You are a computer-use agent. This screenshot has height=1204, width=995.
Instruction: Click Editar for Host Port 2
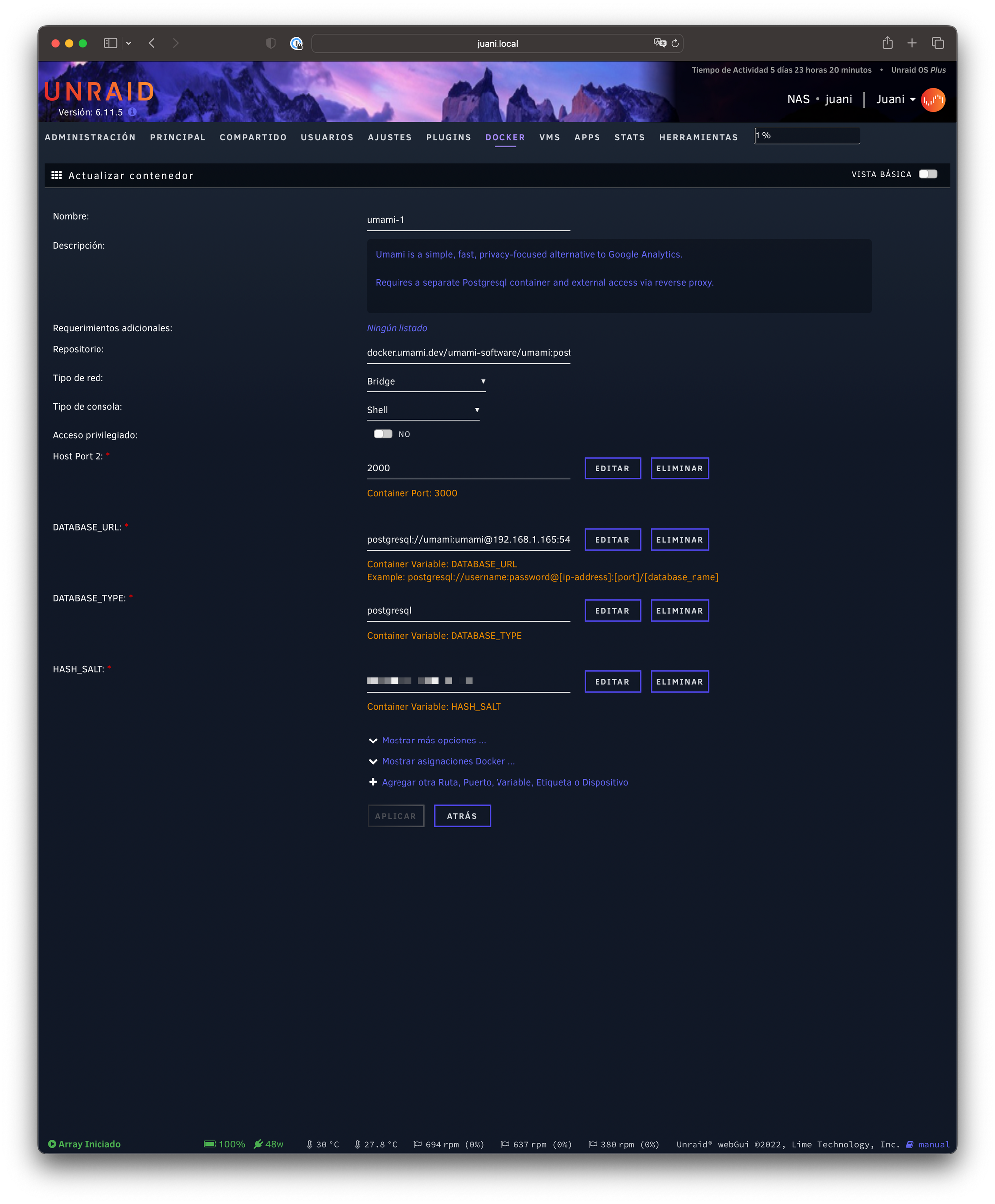coord(612,468)
